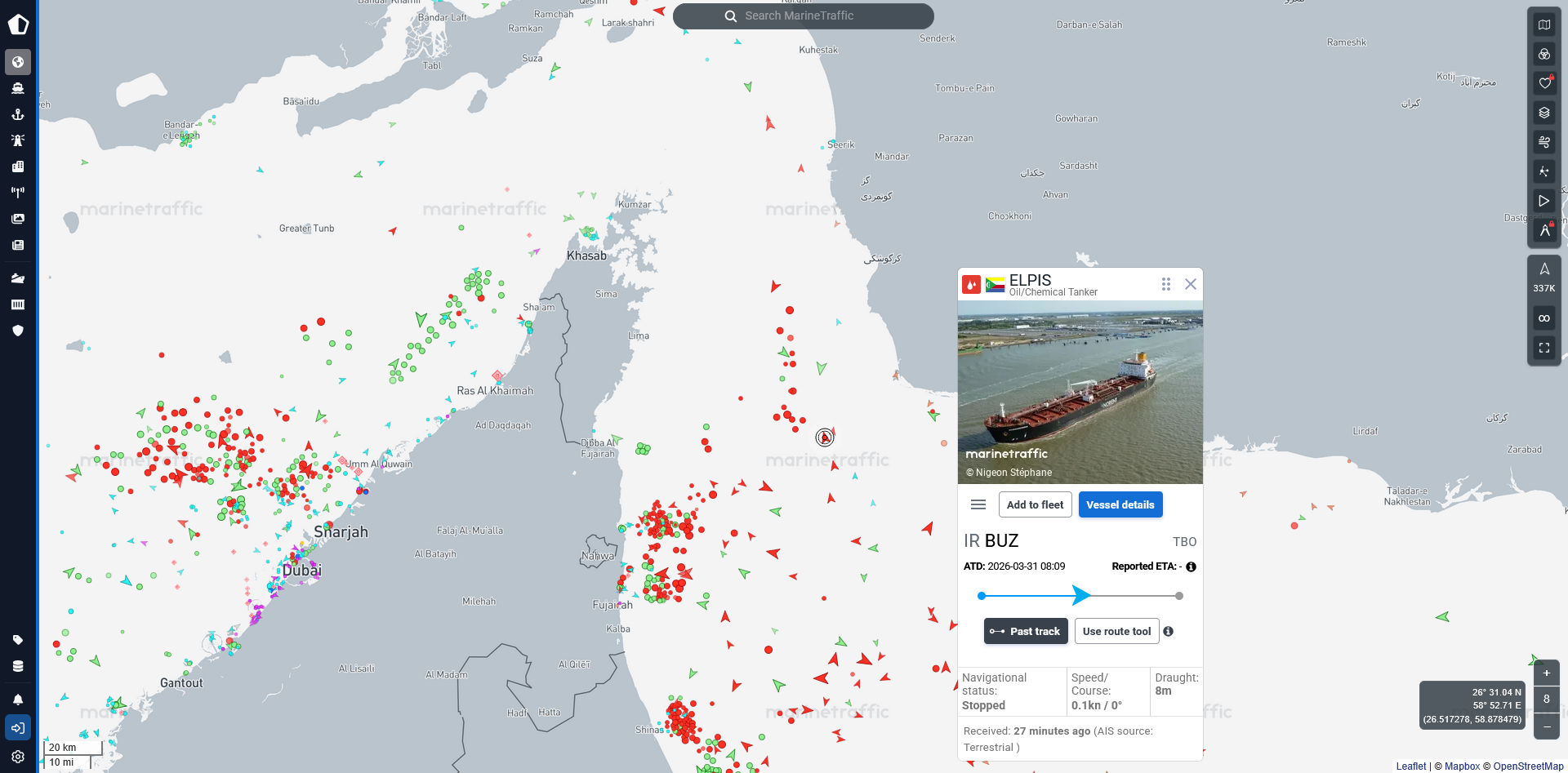The height and width of the screenshot is (773, 1568).
Task: Toggle the weather wind layer icon
Action: coord(1544,142)
